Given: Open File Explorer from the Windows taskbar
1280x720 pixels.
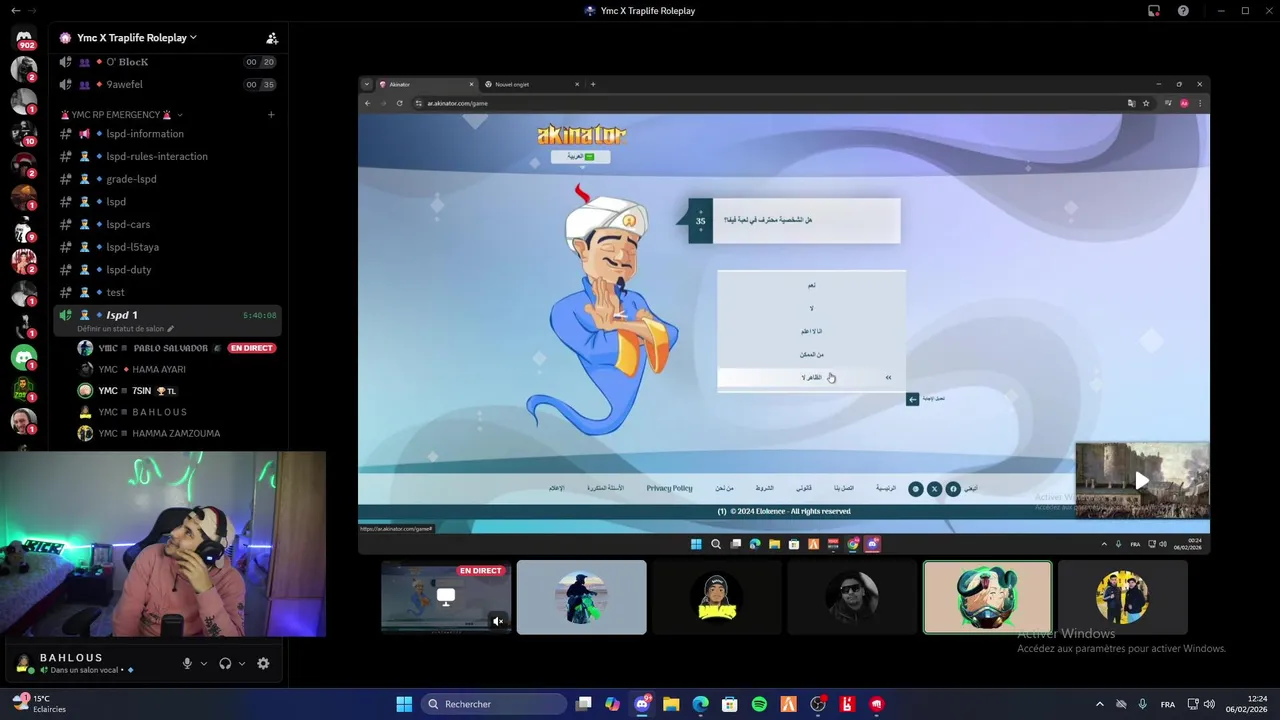Looking at the screenshot, I should coord(671,704).
